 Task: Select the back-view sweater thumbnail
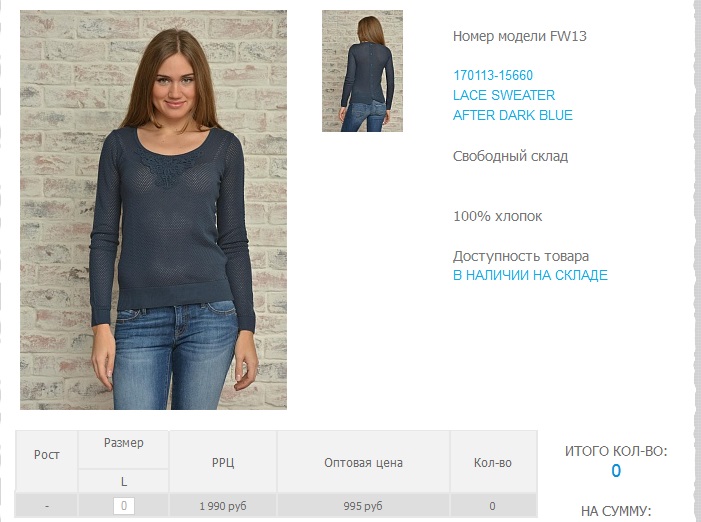pos(362,71)
